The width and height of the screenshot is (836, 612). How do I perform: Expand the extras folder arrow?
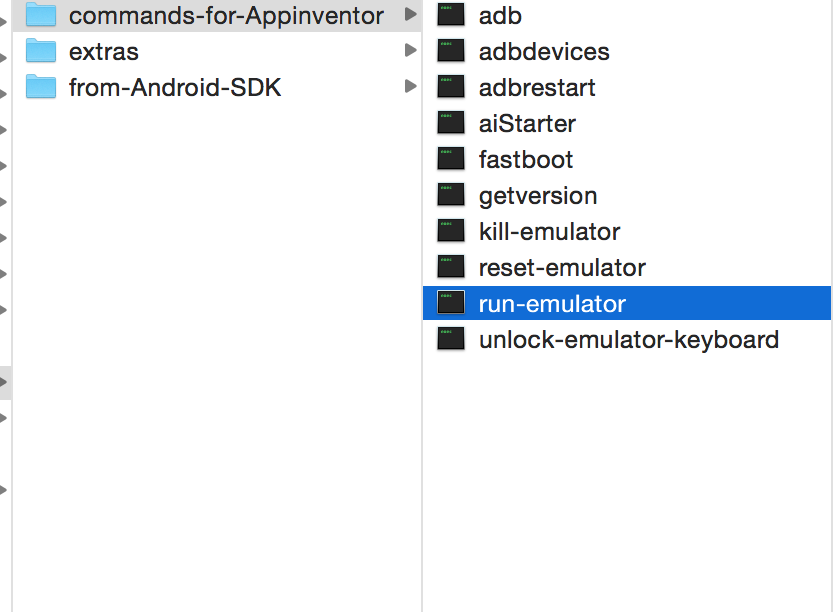(x=410, y=50)
